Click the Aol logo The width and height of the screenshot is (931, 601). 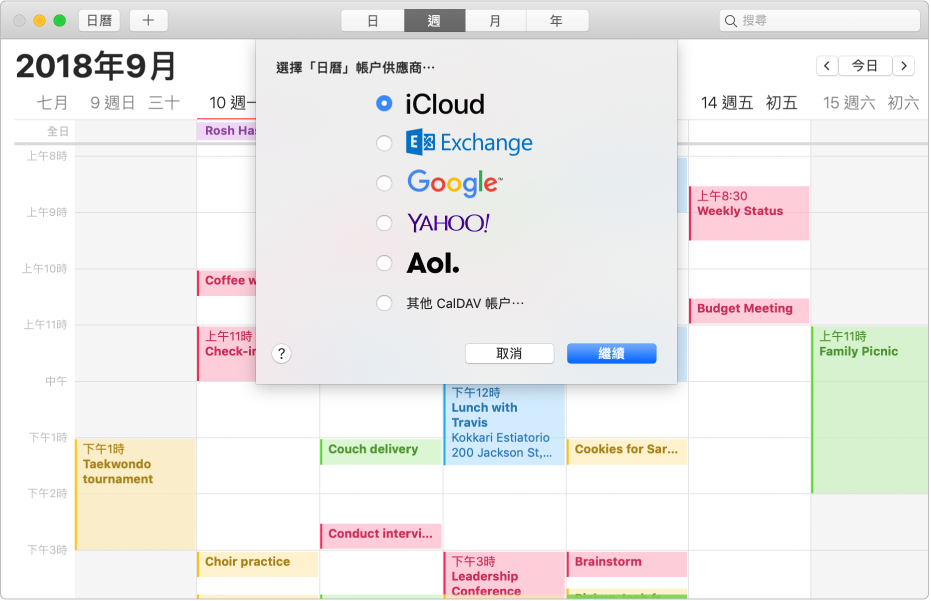(x=433, y=263)
